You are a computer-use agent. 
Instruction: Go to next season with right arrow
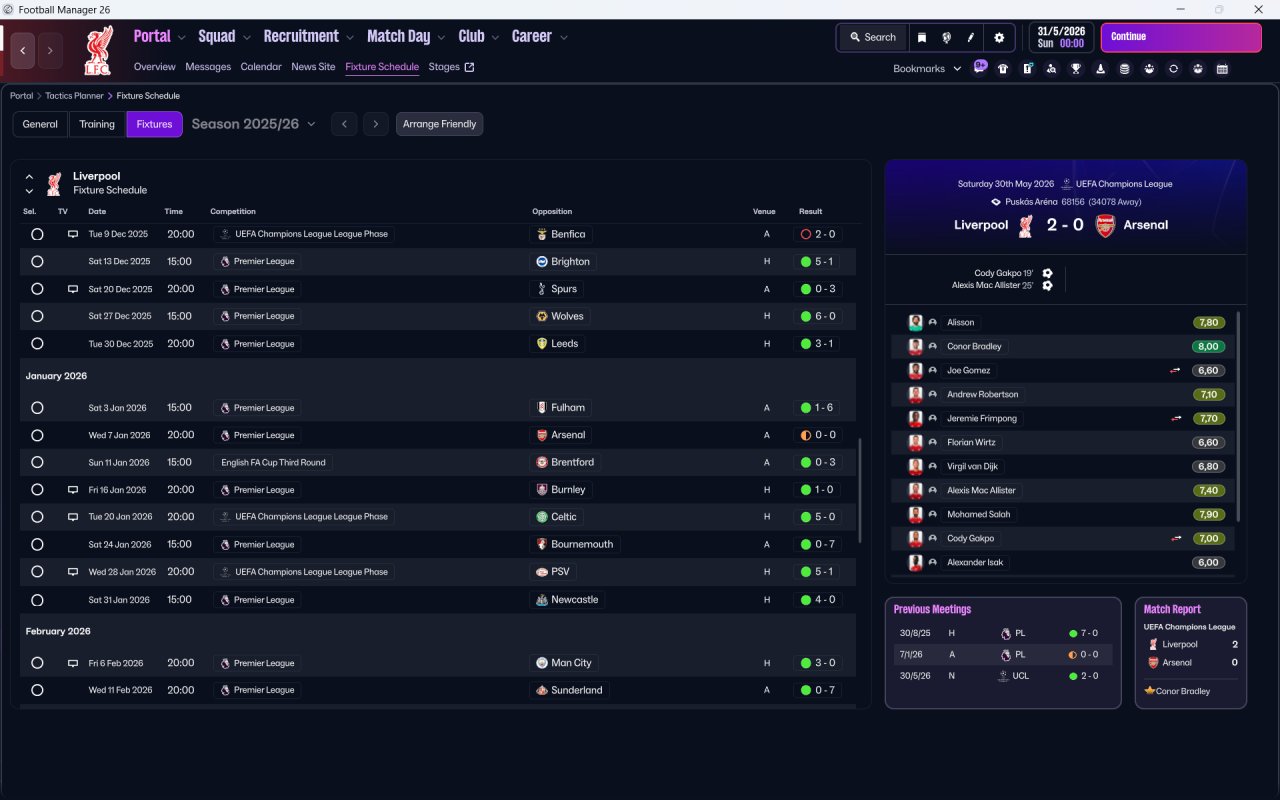click(376, 124)
